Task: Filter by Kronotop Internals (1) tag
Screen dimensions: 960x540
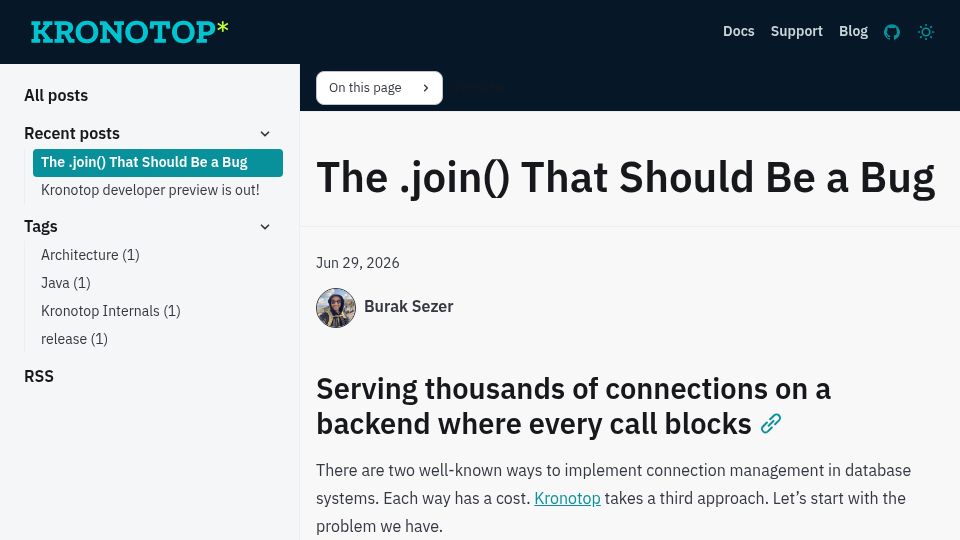Action: click(x=110, y=311)
